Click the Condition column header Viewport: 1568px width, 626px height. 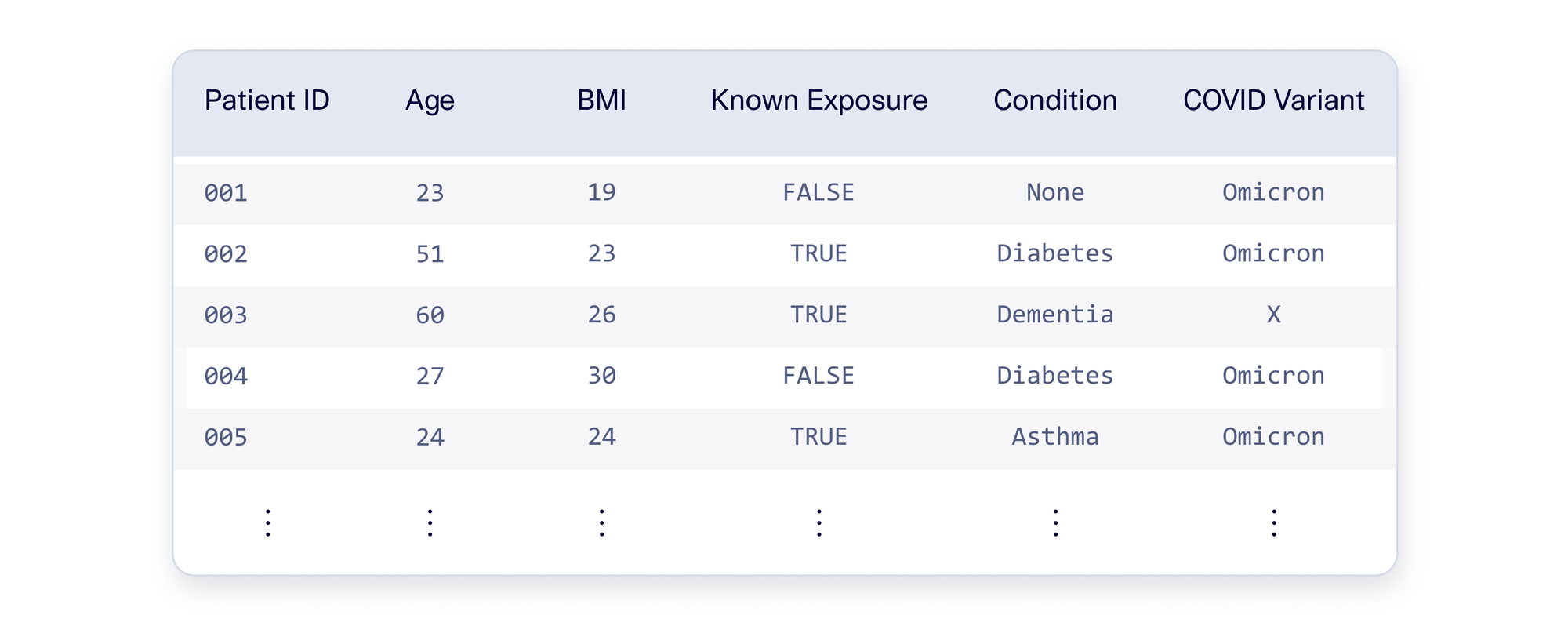pos(1055,100)
